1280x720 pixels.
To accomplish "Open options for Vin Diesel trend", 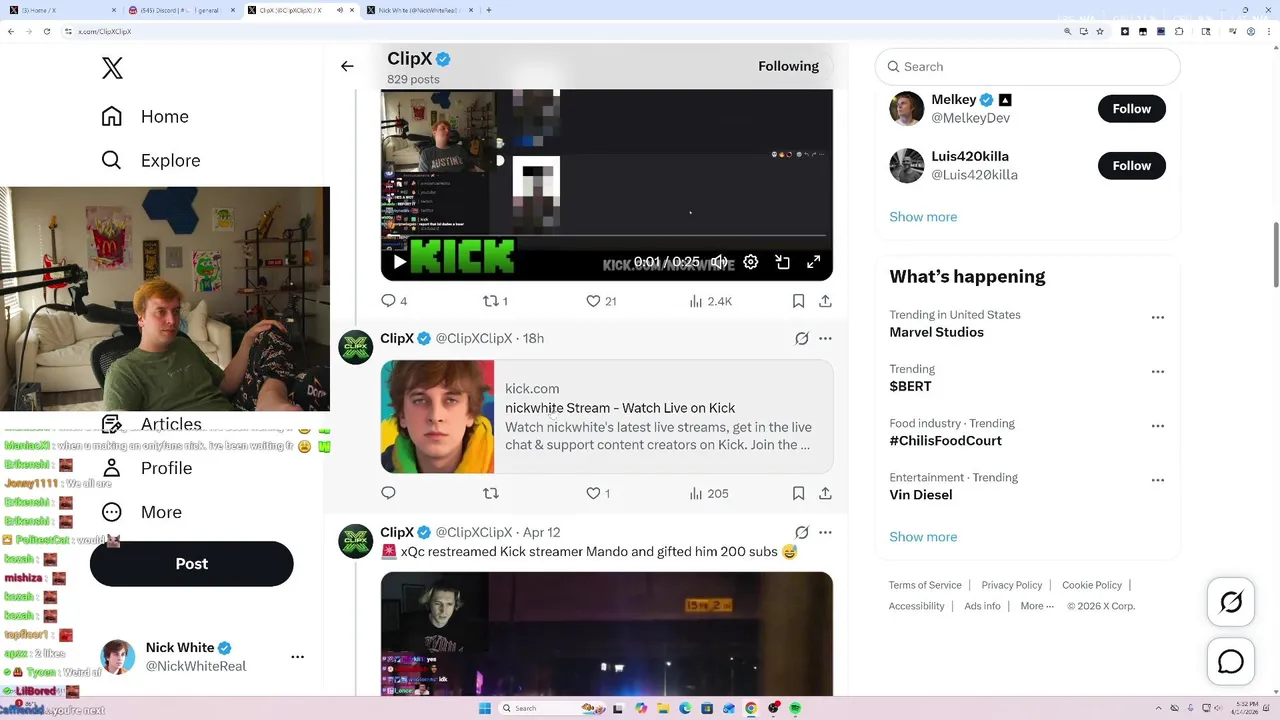I will point(1158,480).
